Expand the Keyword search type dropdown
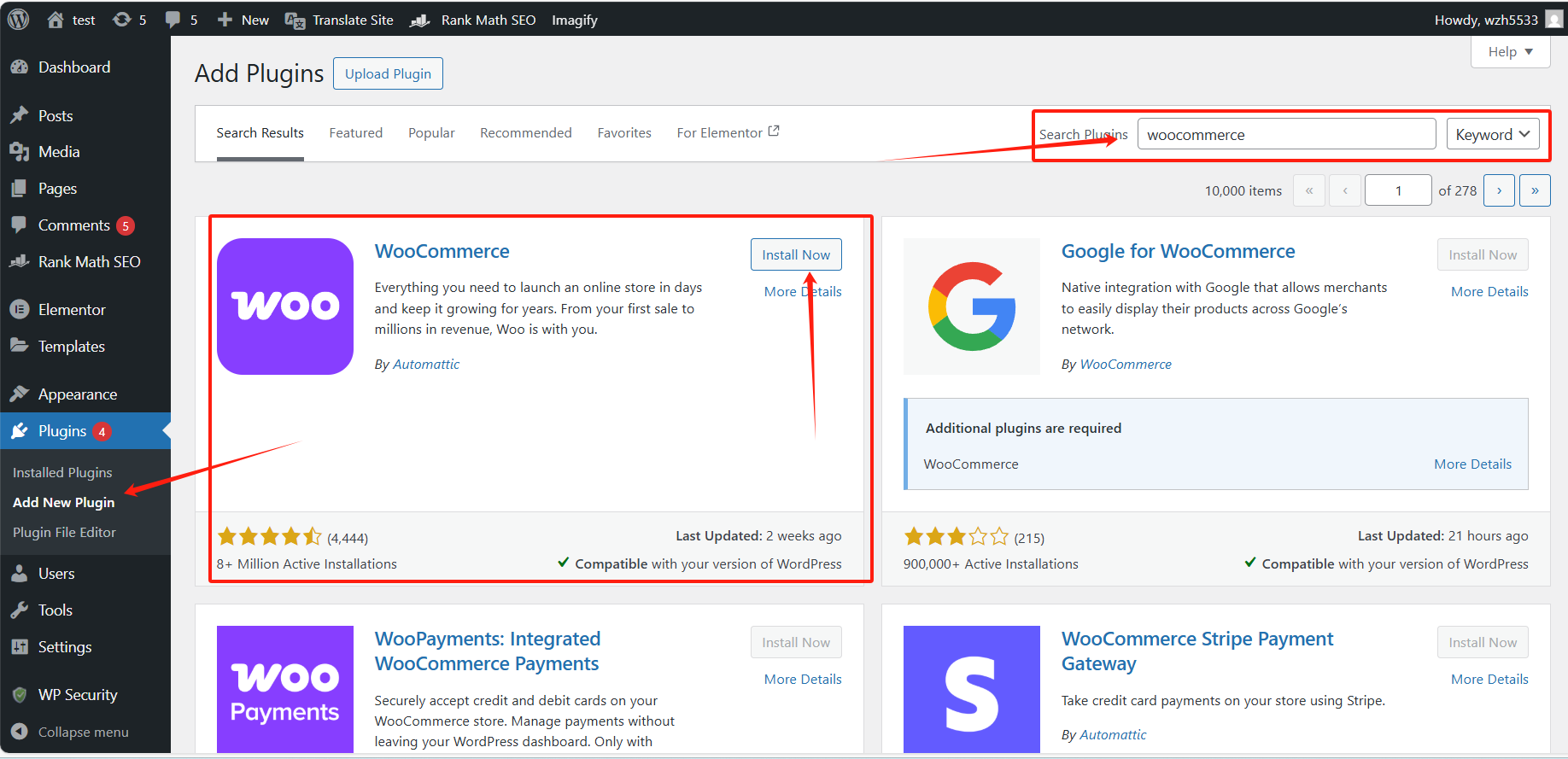Viewport: 1568px width, 759px height. pyautogui.click(x=1492, y=134)
